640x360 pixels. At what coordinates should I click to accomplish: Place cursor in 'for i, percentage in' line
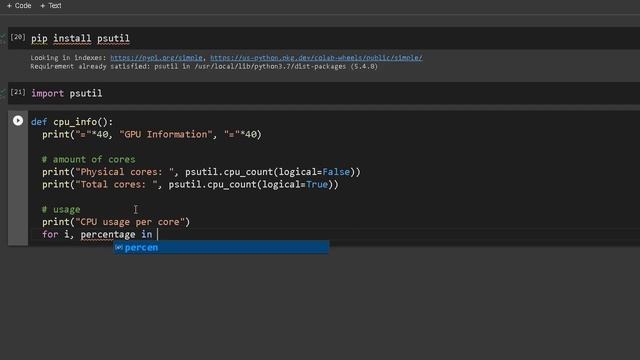tap(97, 235)
